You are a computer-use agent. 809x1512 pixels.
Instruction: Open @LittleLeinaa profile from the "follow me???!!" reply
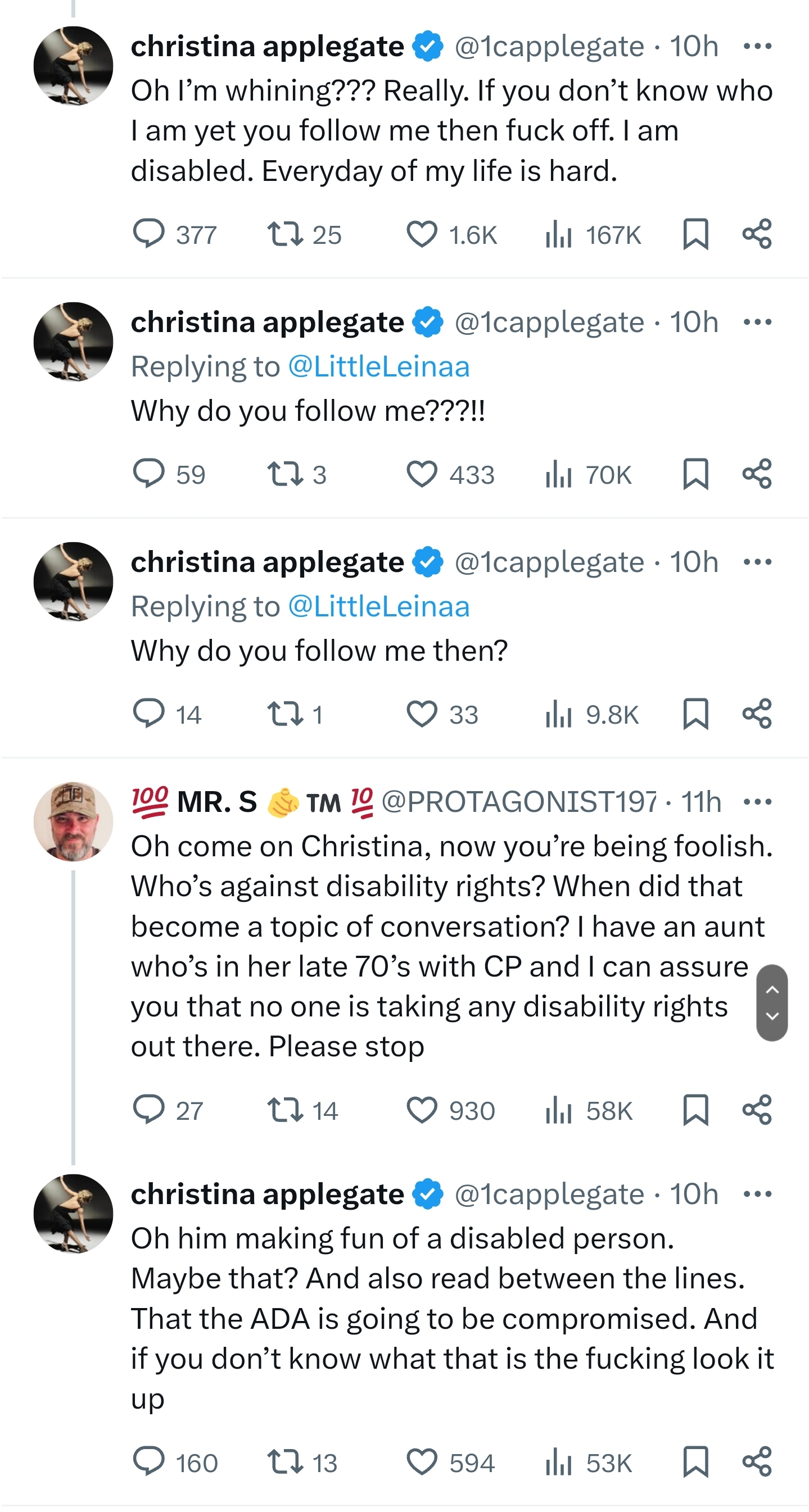pyautogui.click(x=379, y=367)
